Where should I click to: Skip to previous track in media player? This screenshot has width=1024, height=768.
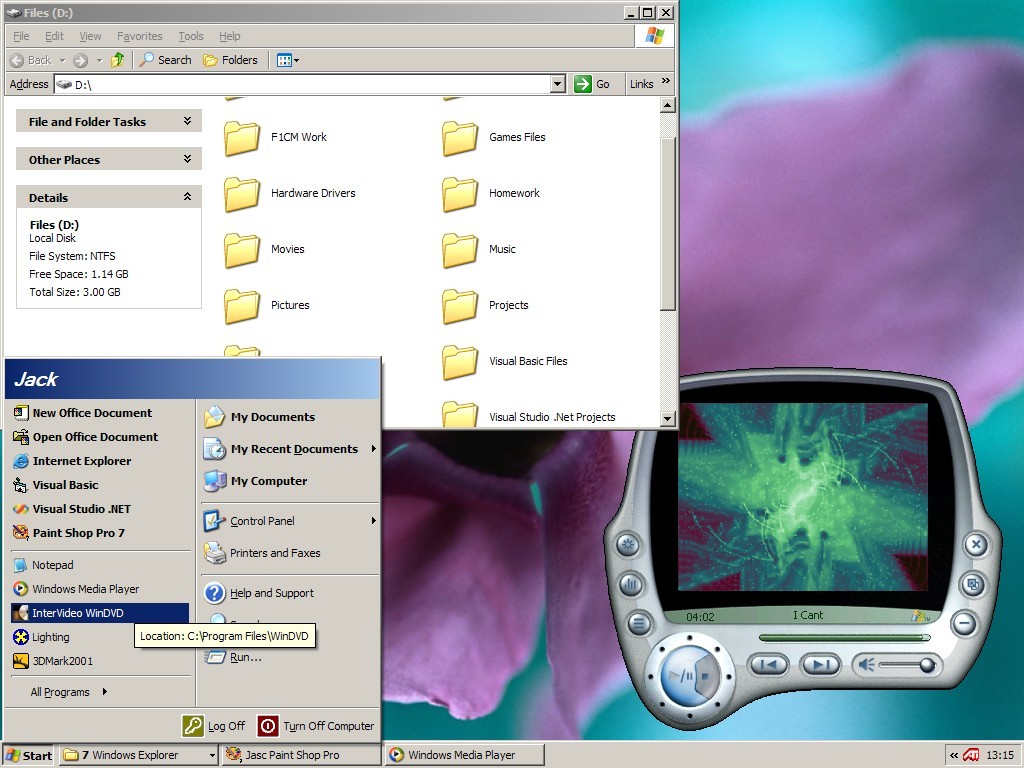click(x=768, y=665)
